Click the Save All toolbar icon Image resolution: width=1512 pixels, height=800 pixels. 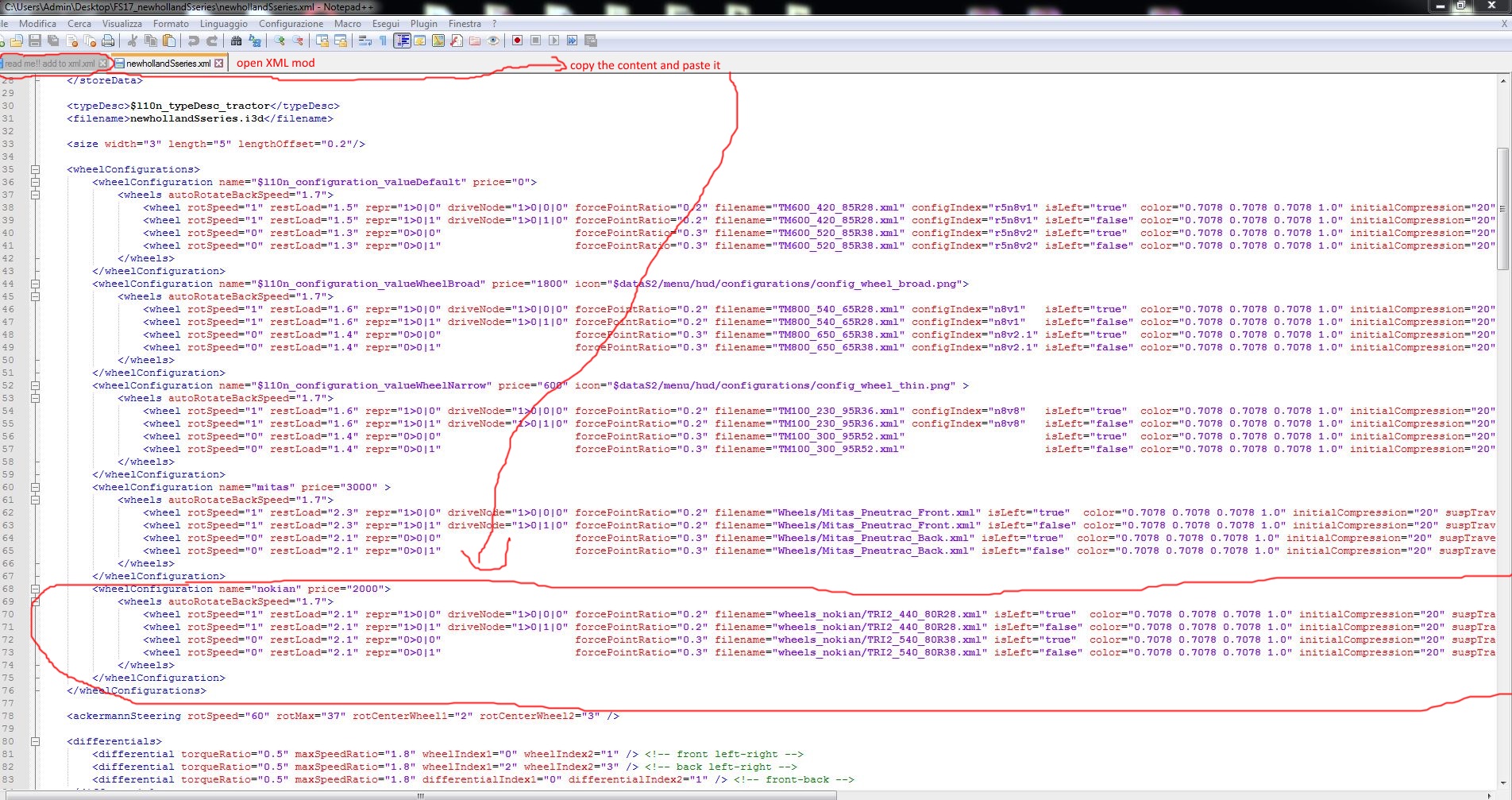pyautogui.click(x=53, y=41)
